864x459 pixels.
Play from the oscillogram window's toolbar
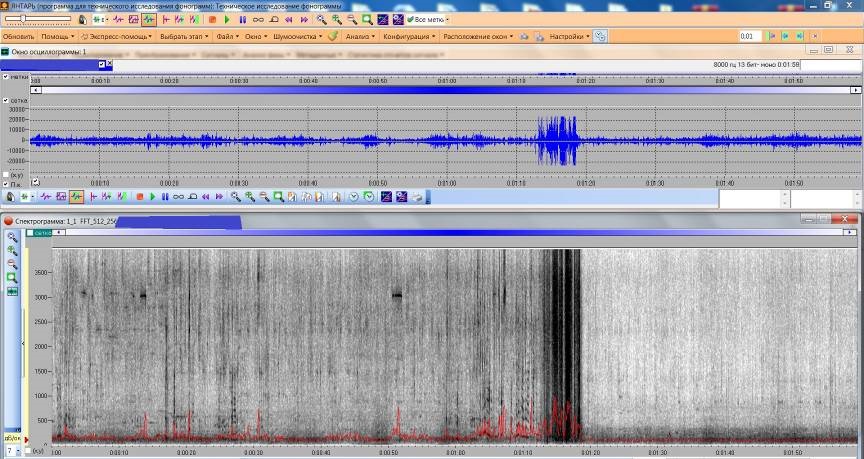pyautogui.click(x=153, y=197)
